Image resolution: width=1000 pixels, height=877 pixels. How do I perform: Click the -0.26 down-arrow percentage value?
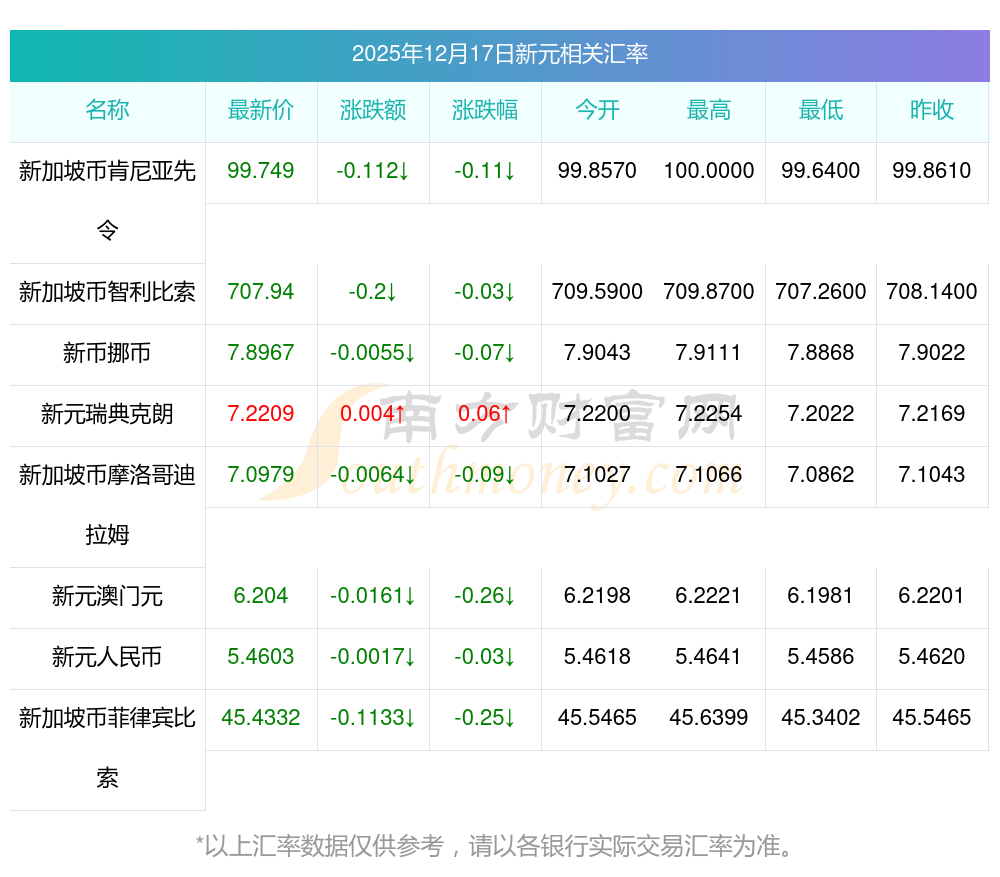coord(485,596)
